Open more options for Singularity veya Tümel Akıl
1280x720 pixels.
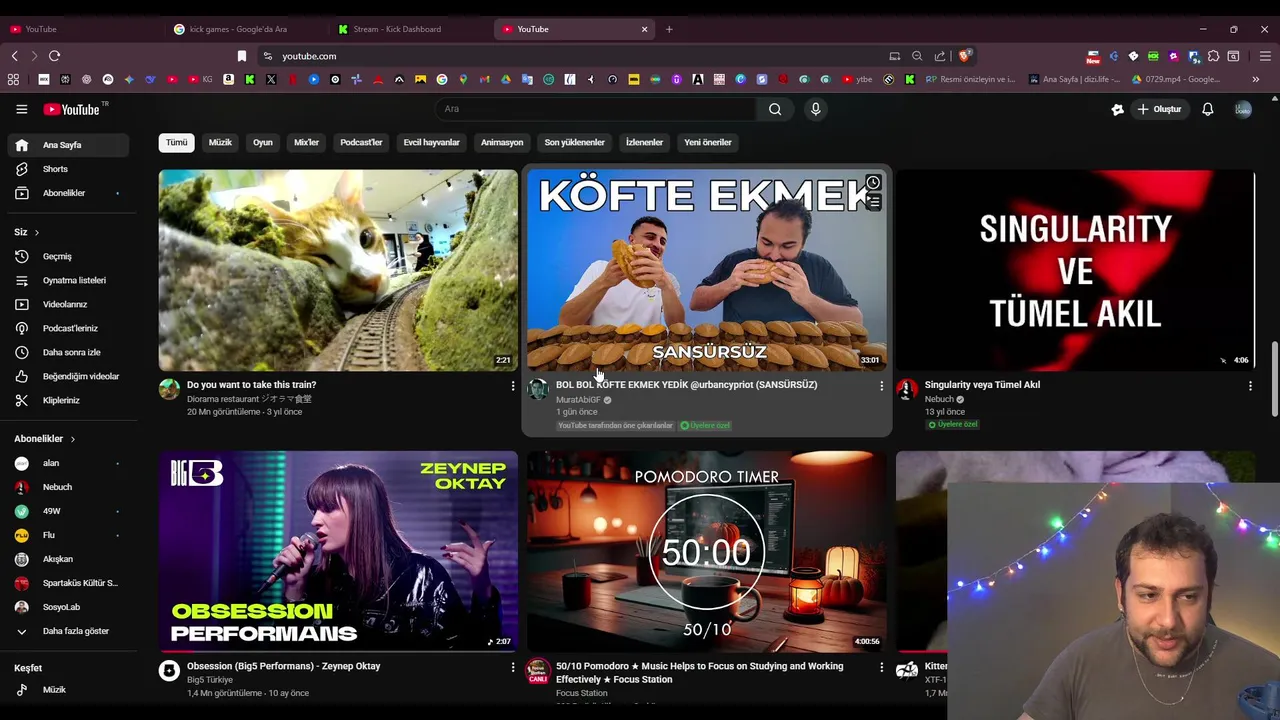(1250, 386)
